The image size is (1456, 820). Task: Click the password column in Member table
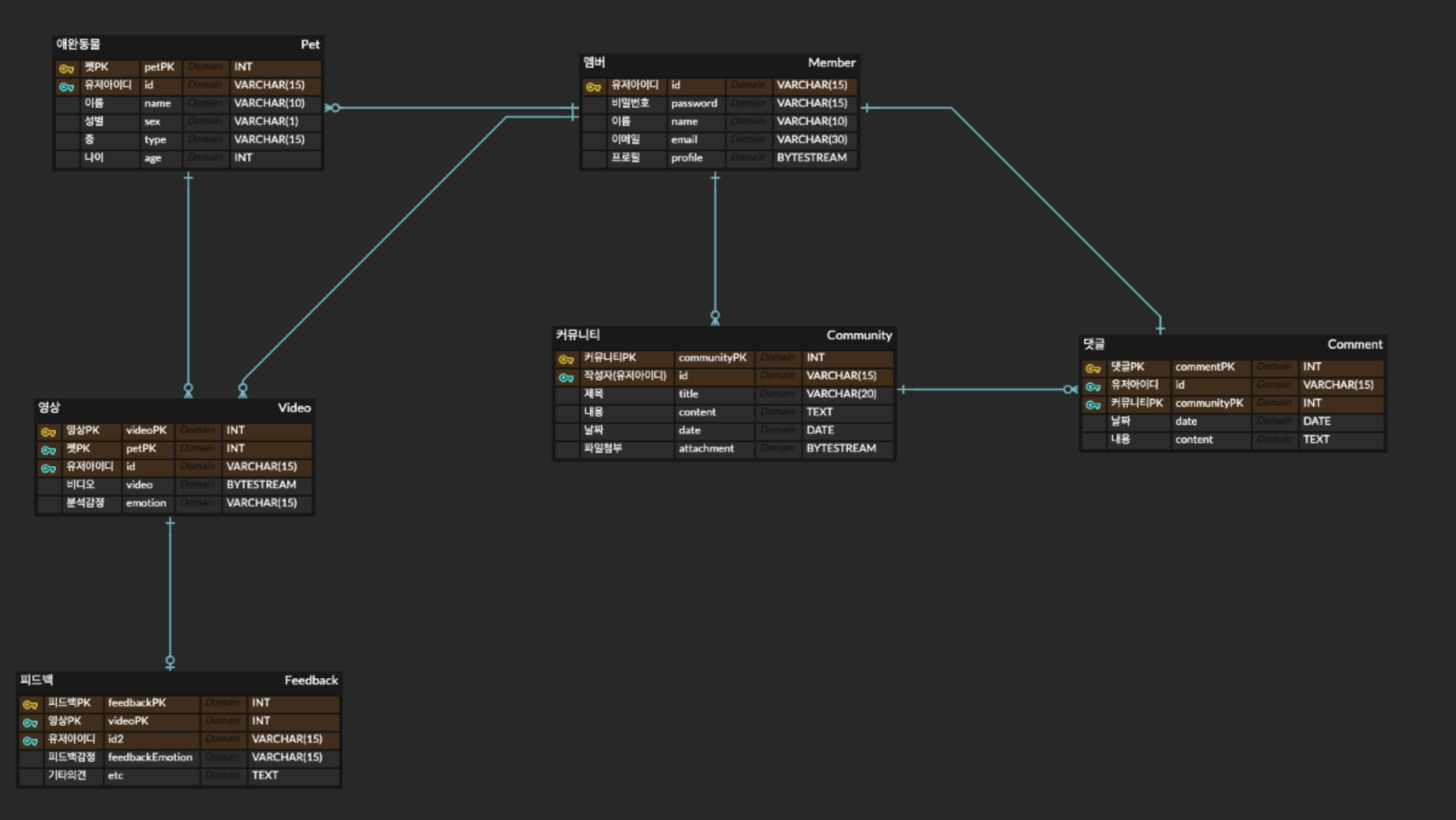pos(694,104)
